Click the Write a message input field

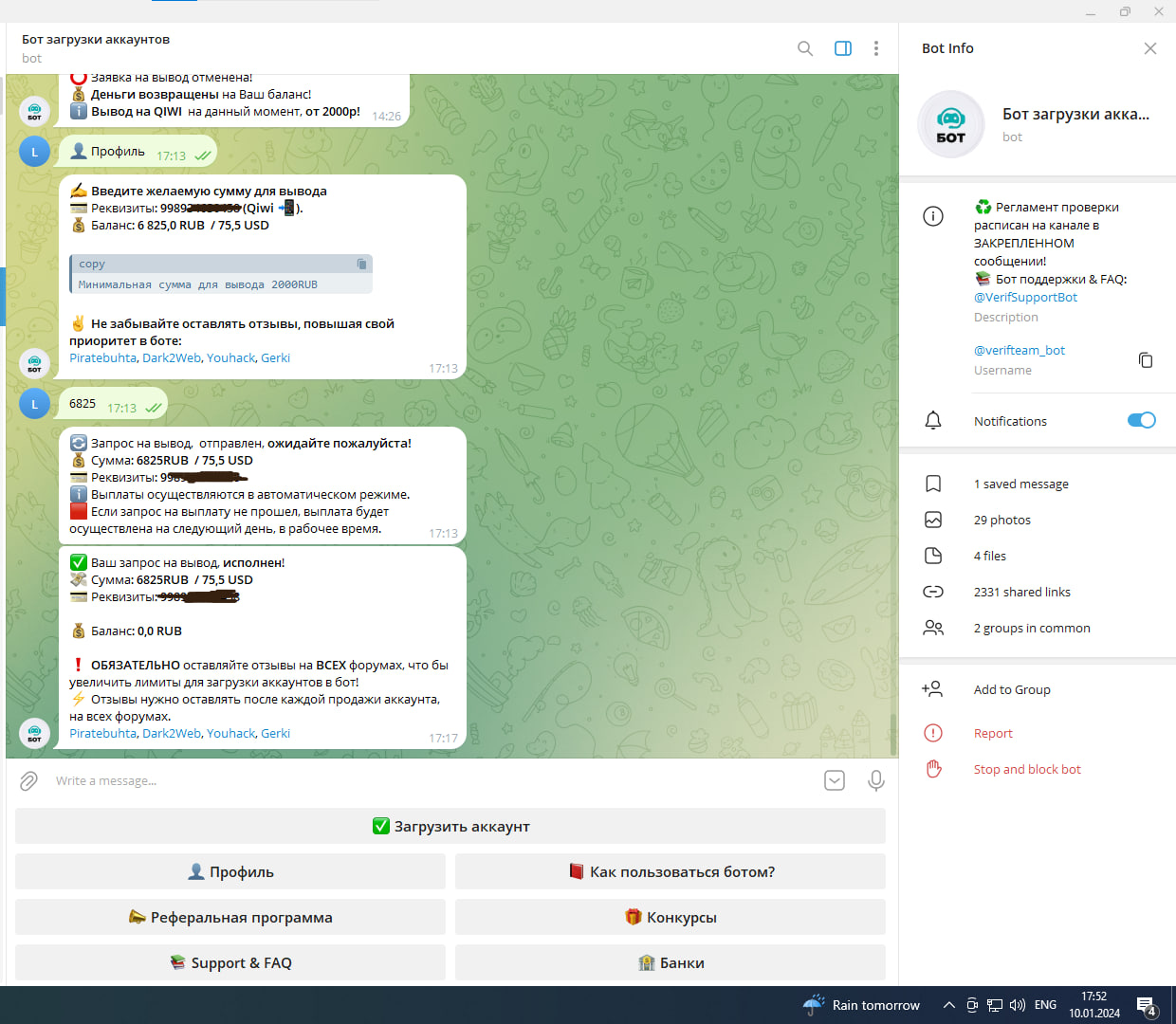pyautogui.click(x=427, y=780)
